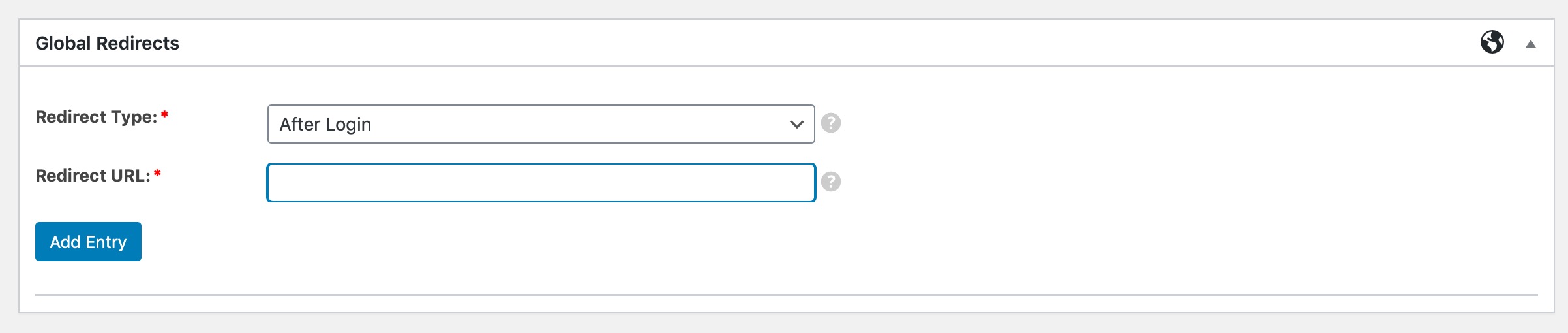Click the red asterisk next to Redirect URL
The image size is (1568, 333).
tap(157, 174)
